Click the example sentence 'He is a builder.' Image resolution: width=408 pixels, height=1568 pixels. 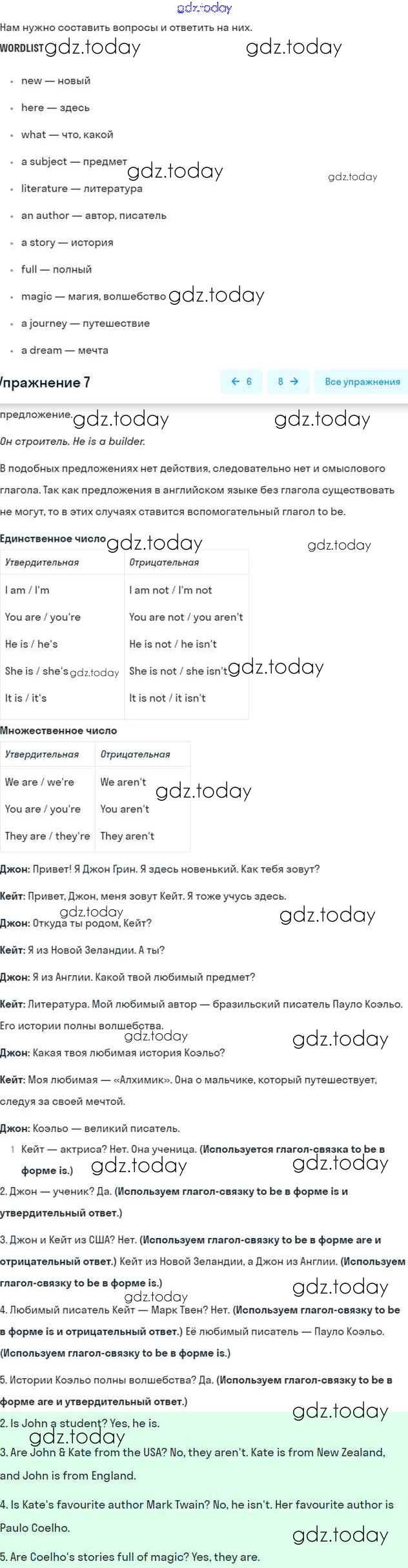click(x=109, y=442)
